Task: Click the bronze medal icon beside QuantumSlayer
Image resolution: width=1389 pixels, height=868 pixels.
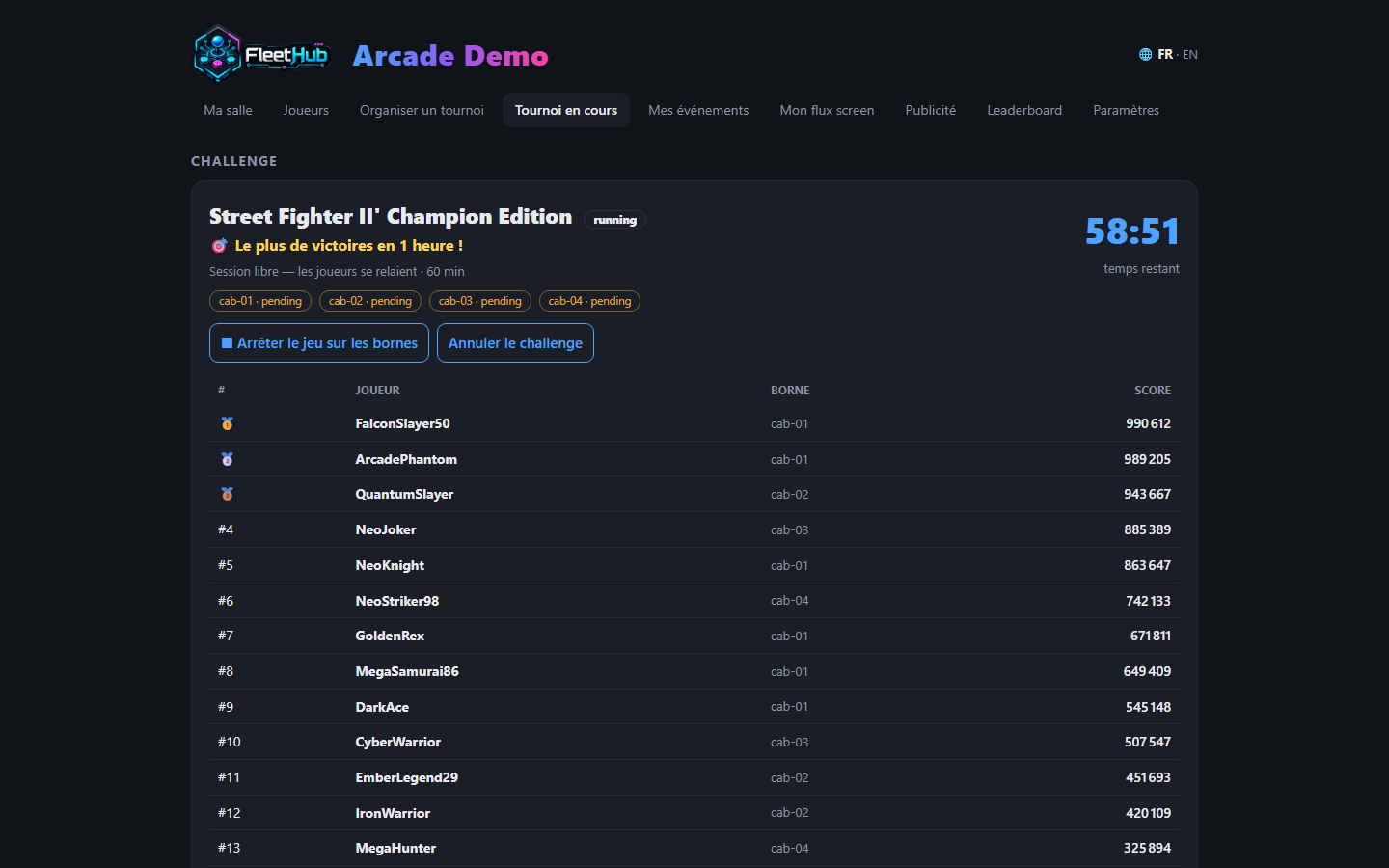Action: click(x=227, y=494)
